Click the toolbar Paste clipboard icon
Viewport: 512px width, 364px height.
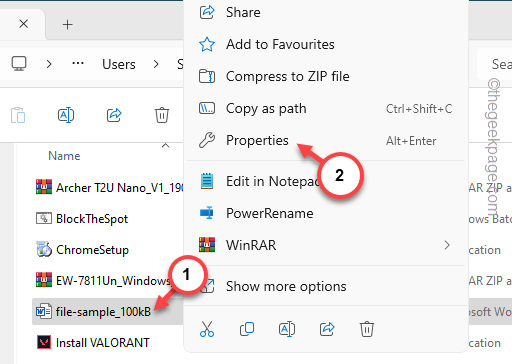coord(18,115)
